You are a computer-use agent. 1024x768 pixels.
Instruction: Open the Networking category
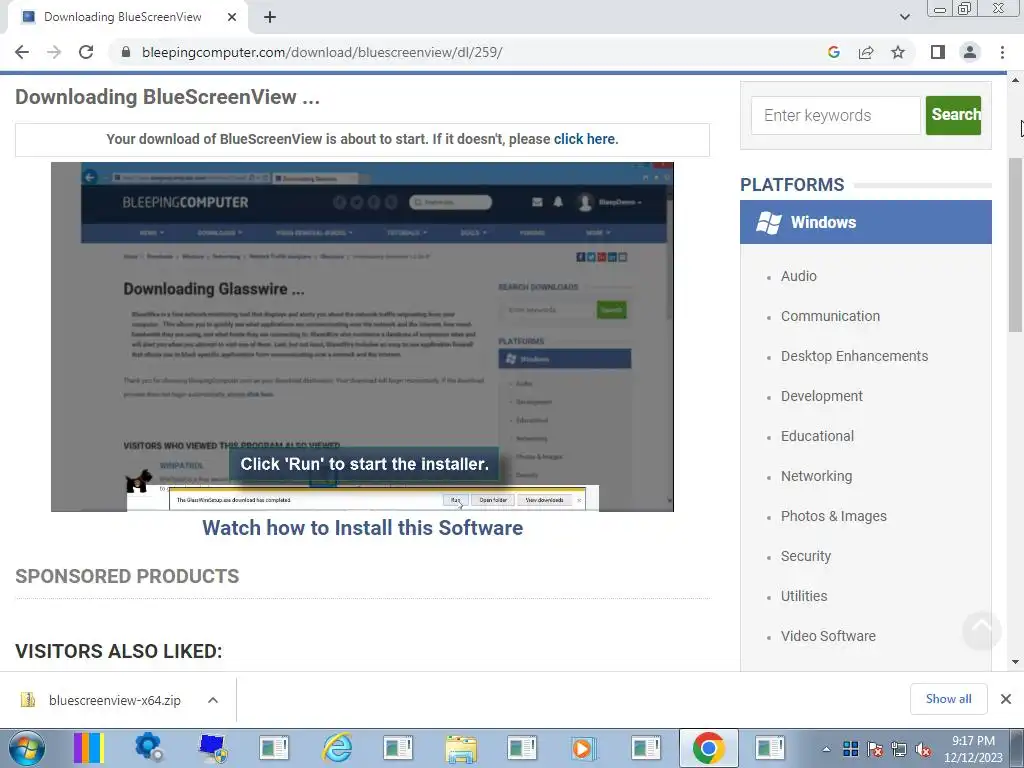pyautogui.click(x=816, y=476)
